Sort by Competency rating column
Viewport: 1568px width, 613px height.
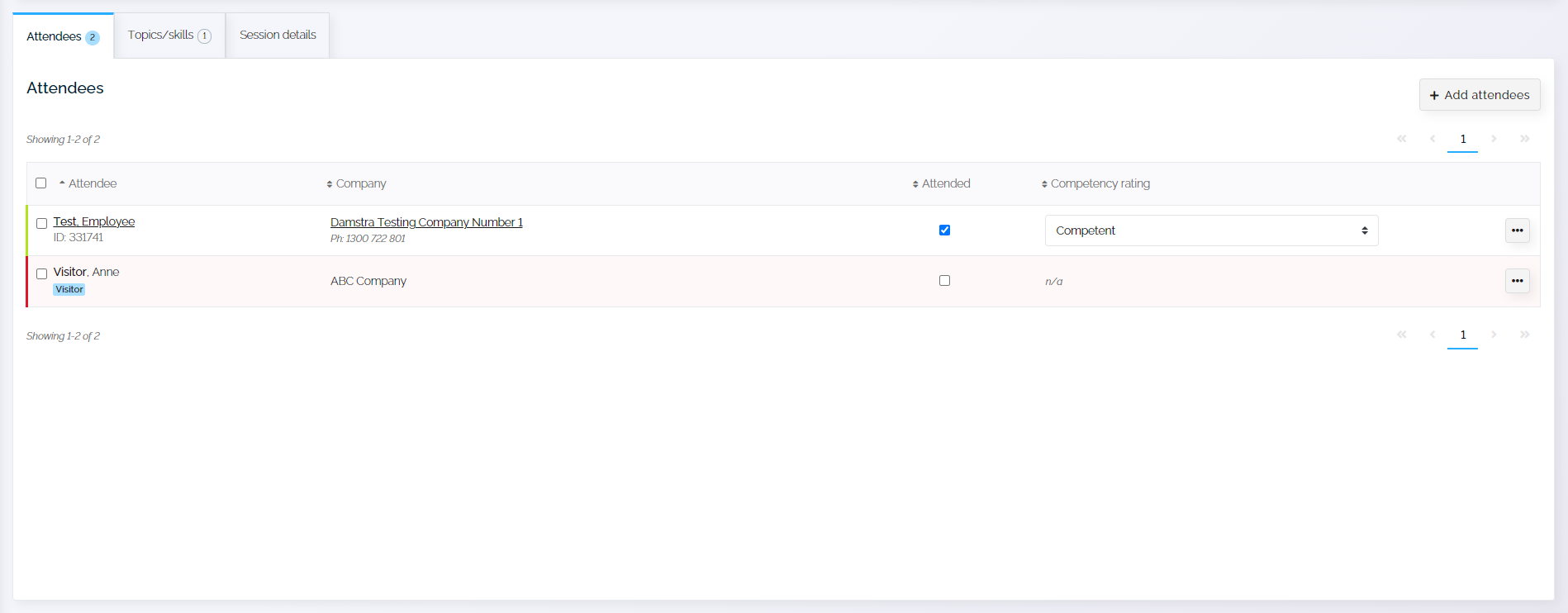pyautogui.click(x=1099, y=183)
